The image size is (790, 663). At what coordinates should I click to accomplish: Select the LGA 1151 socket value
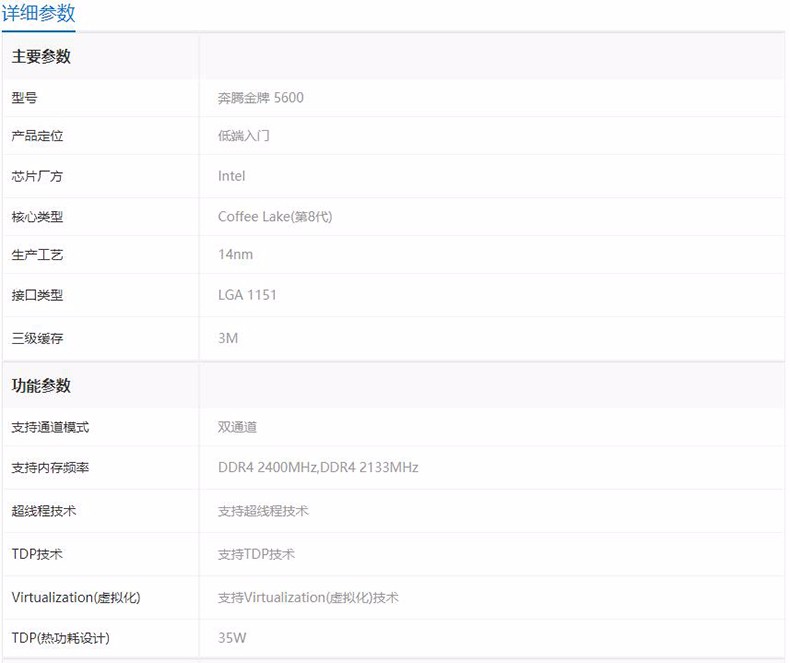[247, 295]
